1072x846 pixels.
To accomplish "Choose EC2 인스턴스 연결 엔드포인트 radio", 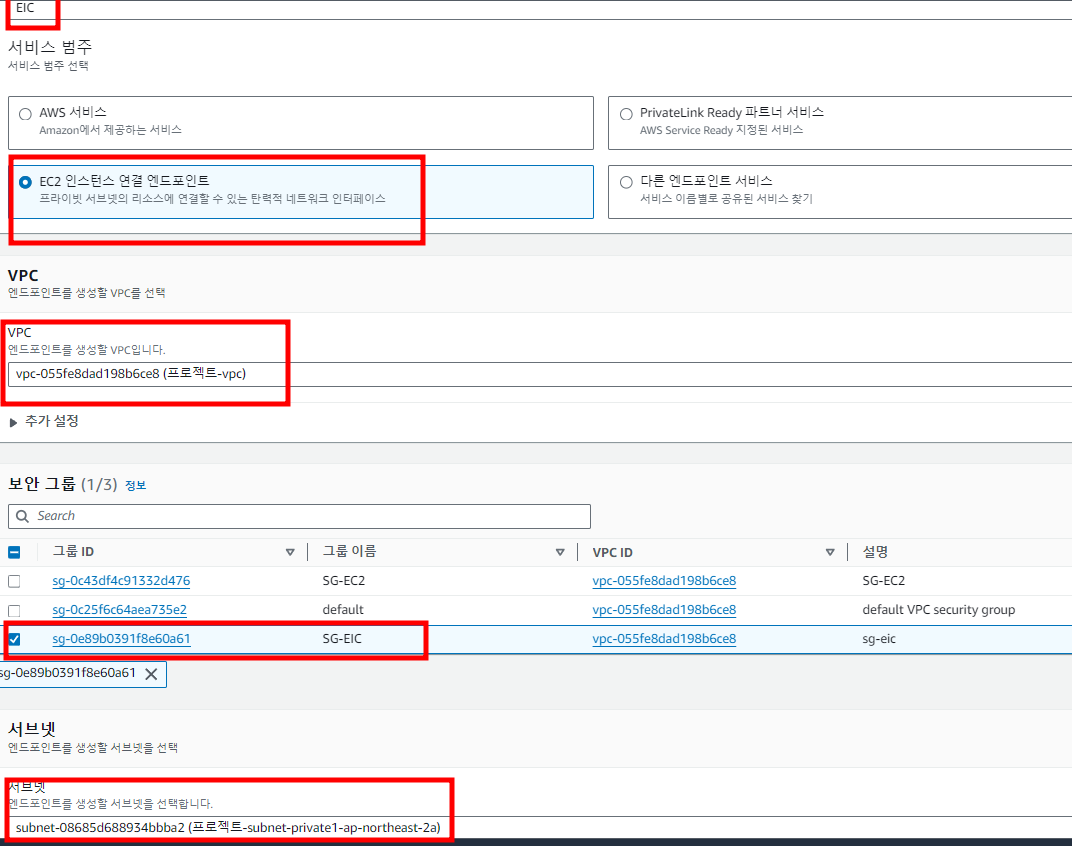I will 25,183.
